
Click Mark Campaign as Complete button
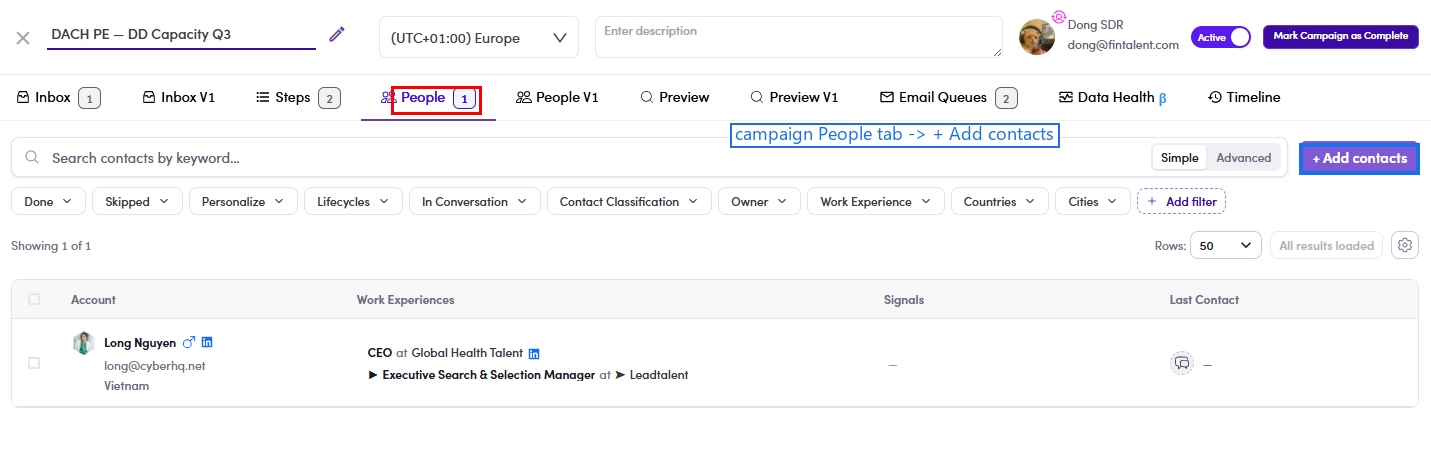[x=1341, y=37]
